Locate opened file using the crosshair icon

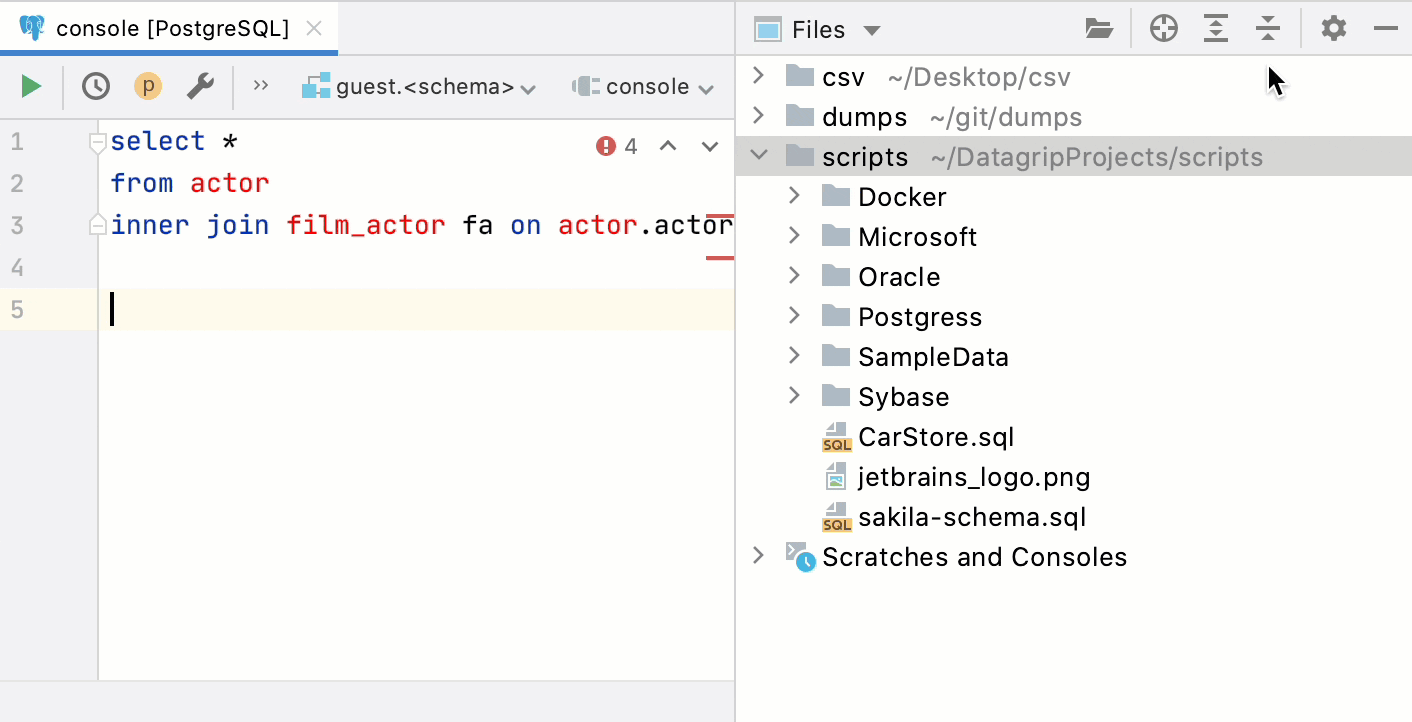tap(1163, 28)
